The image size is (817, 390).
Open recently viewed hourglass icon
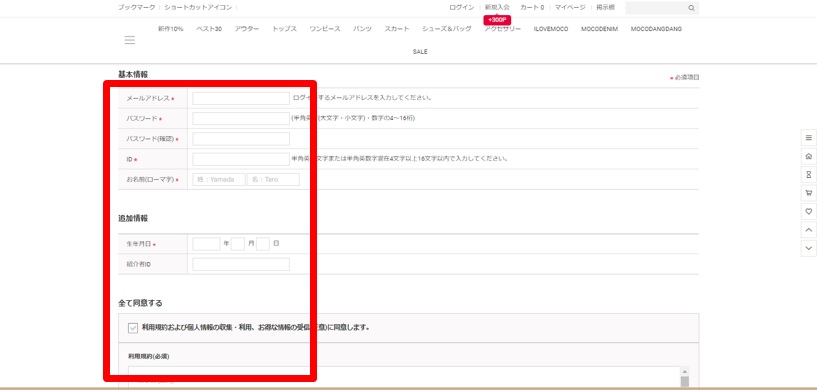(x=808, y=175)
